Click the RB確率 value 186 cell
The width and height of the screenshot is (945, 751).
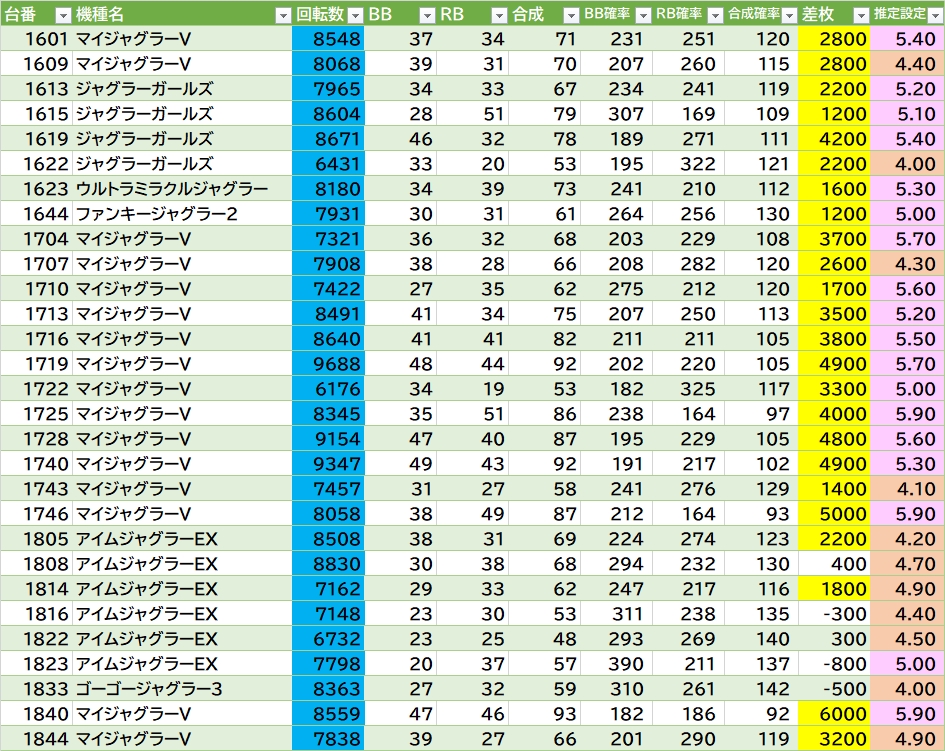688,714
